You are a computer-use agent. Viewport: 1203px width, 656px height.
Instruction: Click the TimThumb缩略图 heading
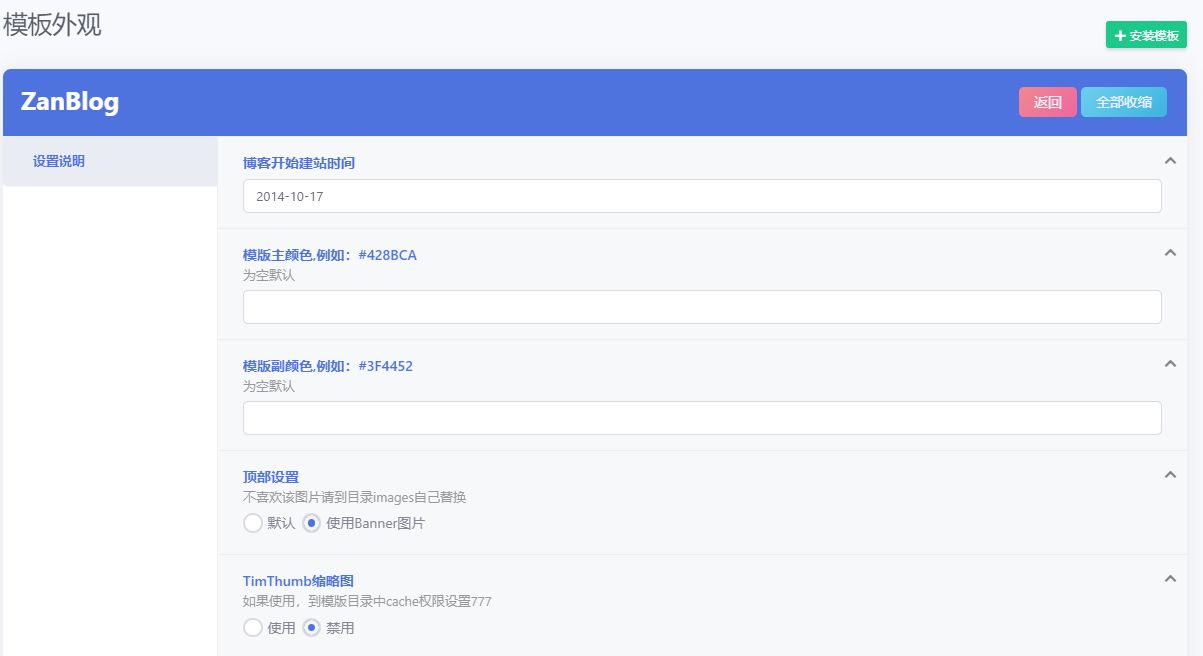298,581
